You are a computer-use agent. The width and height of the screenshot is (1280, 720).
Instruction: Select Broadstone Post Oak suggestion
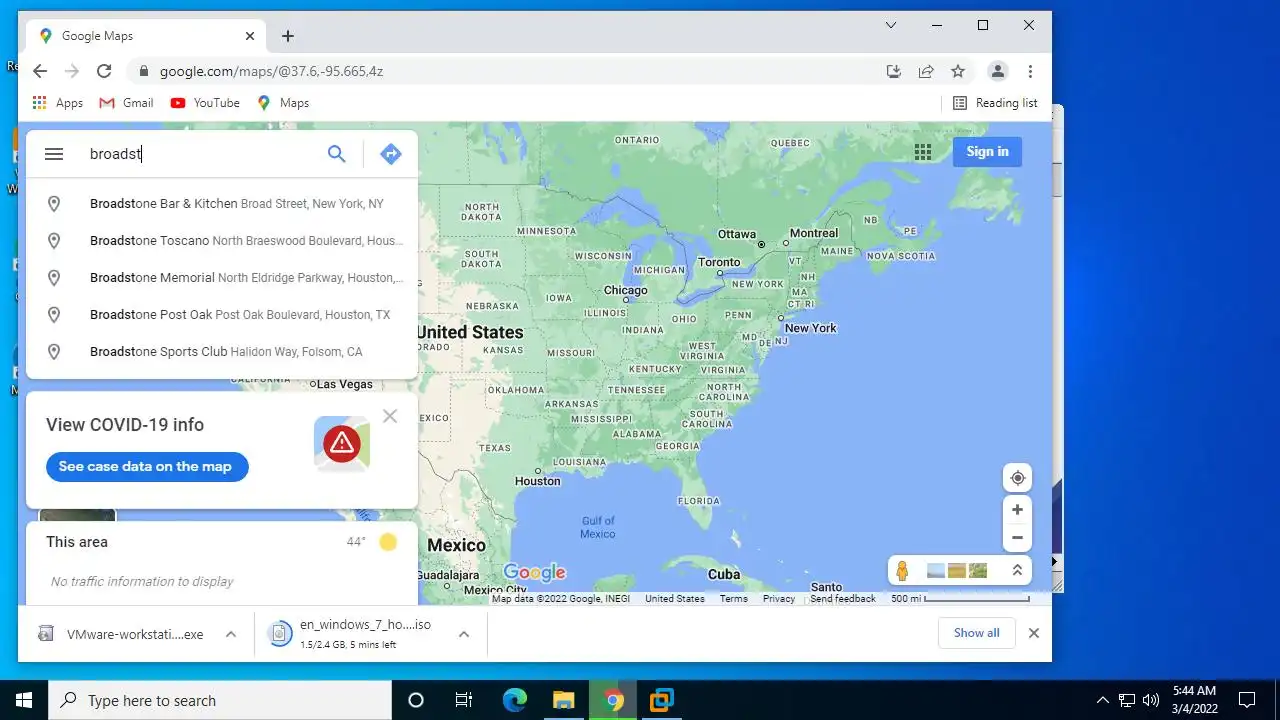pos(222,315)
